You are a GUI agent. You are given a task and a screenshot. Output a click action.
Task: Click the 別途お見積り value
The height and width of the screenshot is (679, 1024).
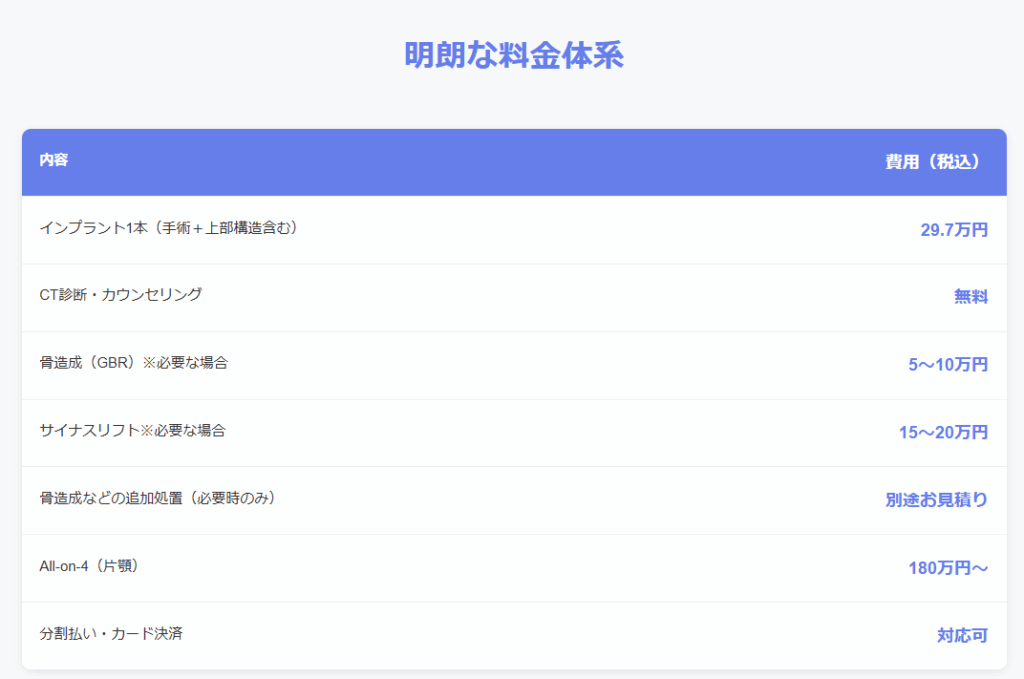936,500
